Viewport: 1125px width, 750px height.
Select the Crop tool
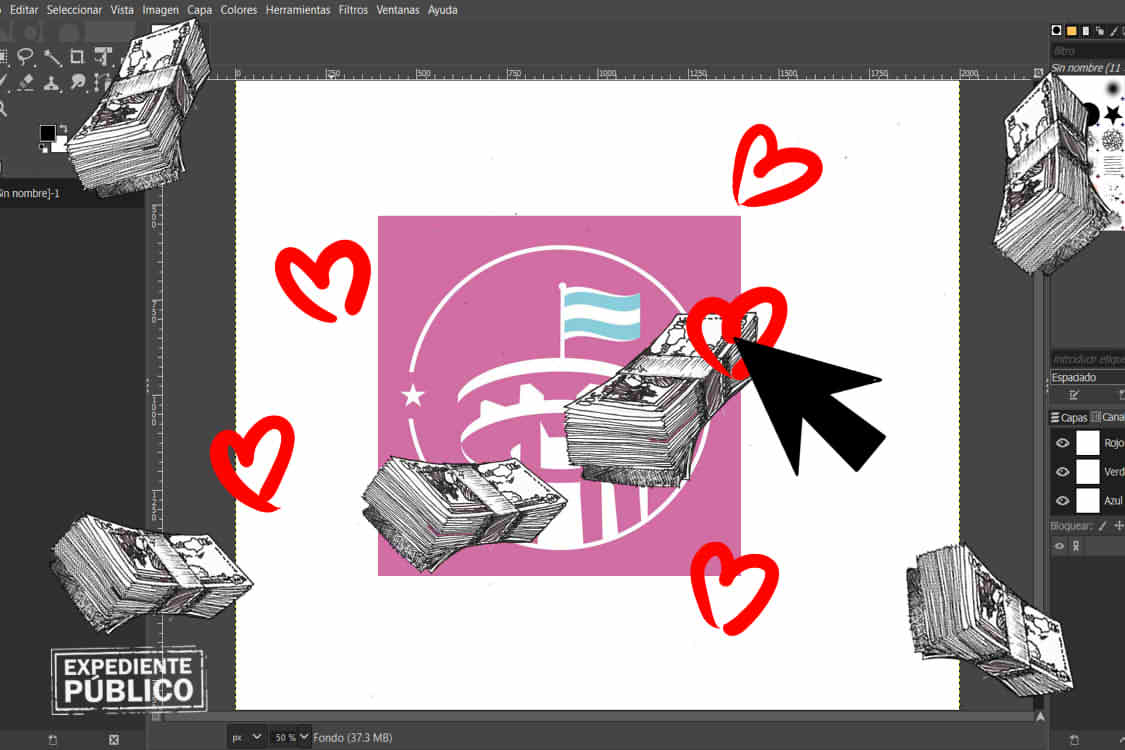(x=77, y=57)
